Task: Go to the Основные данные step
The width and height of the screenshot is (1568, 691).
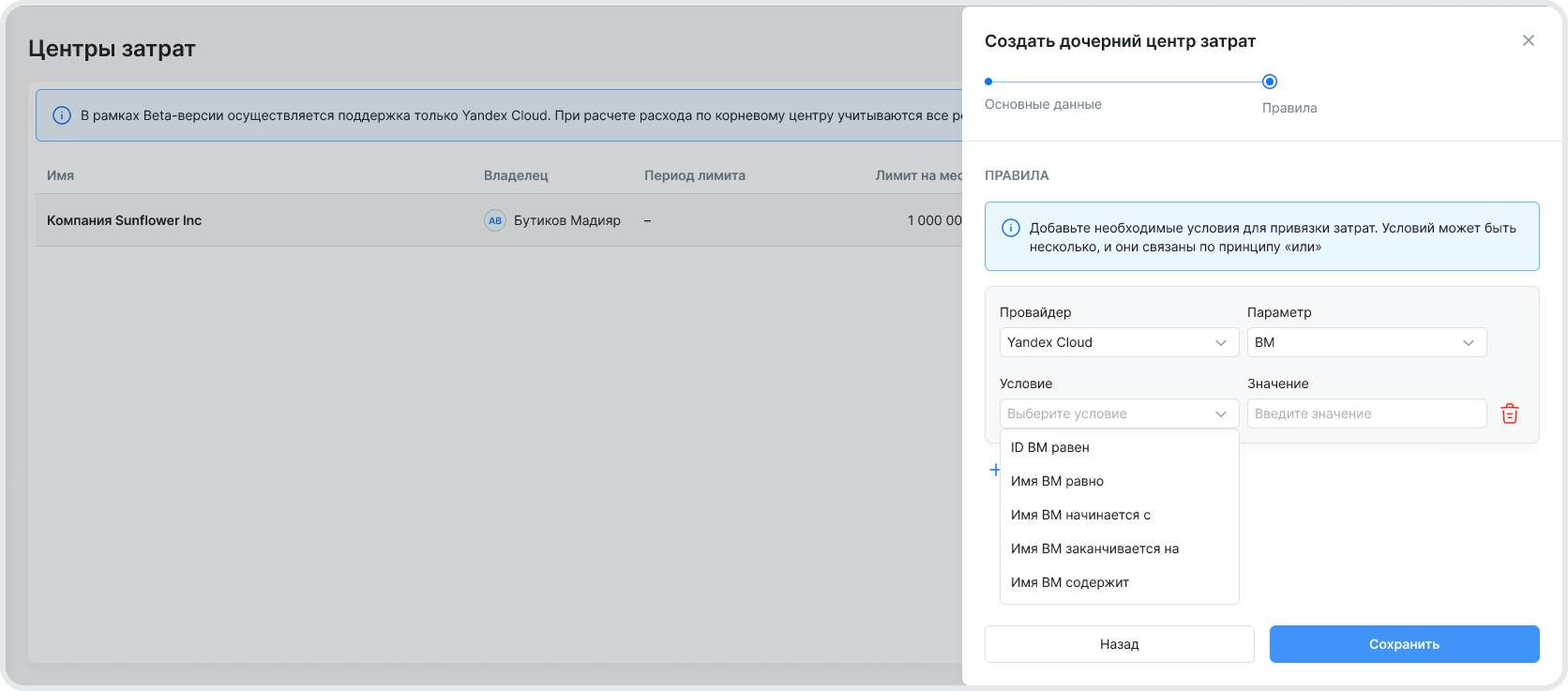Action: (x=989, y=83)
